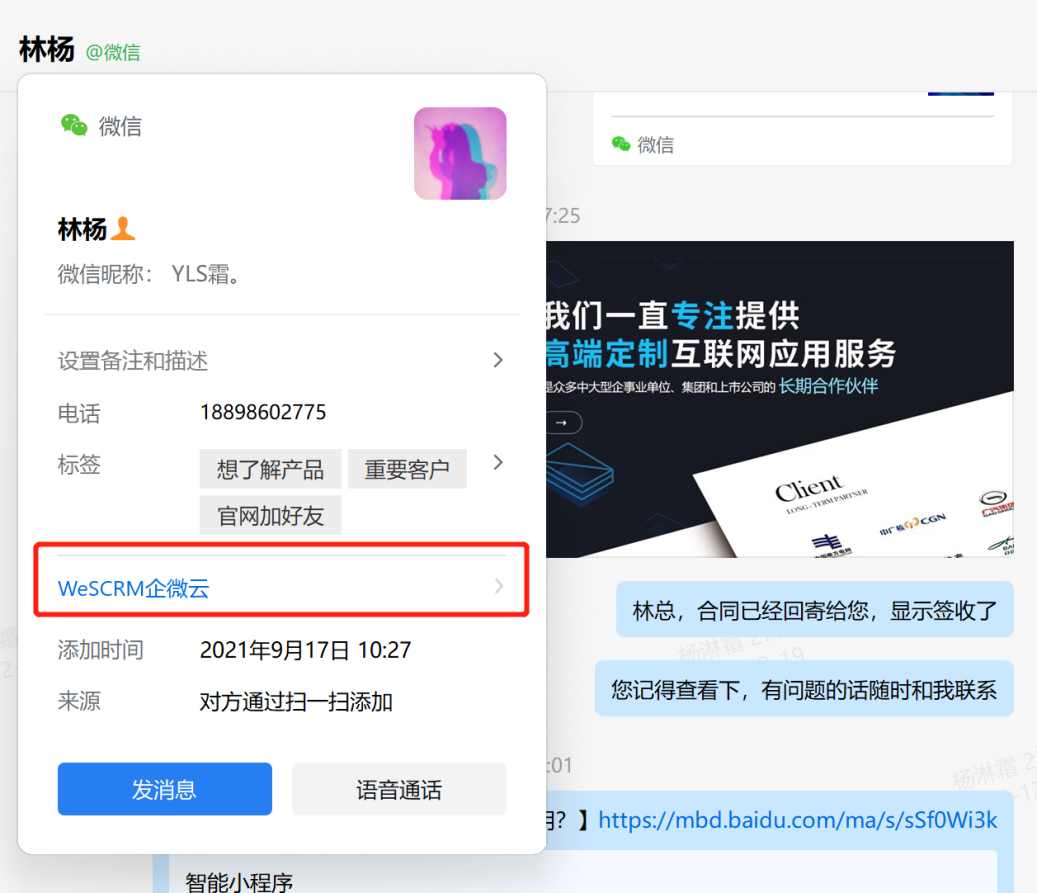Click the 您记得查看下 message bubble
This screenshot has width=1037, height=893.
(x=803, y=689)
